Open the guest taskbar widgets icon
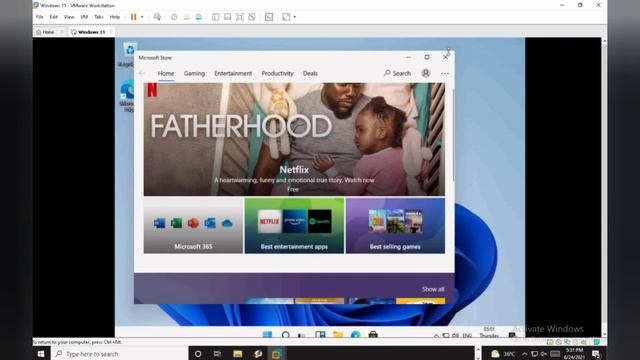 pos(320,335)
